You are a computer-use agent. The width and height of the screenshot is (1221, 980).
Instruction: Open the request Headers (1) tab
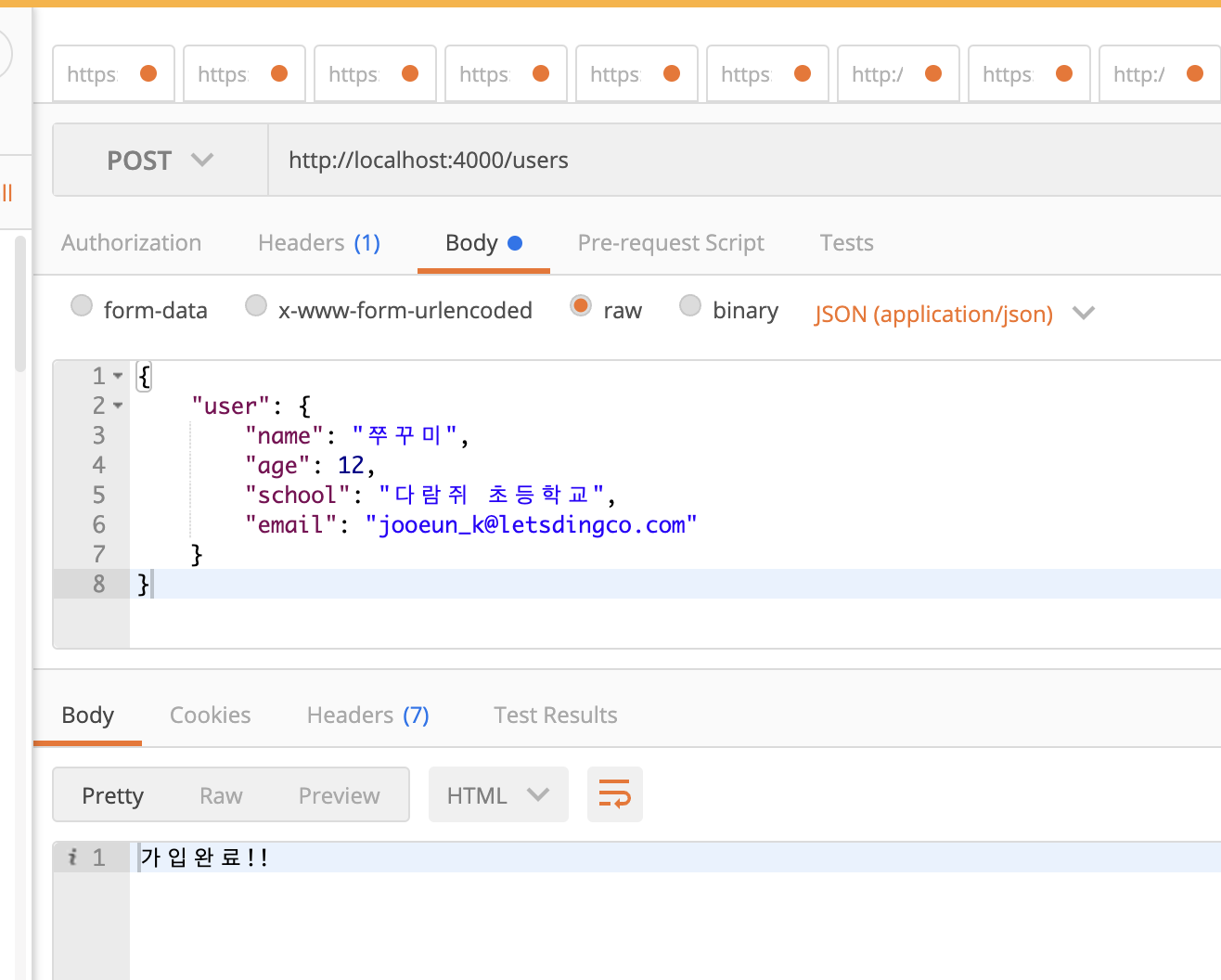coord(319,243)
